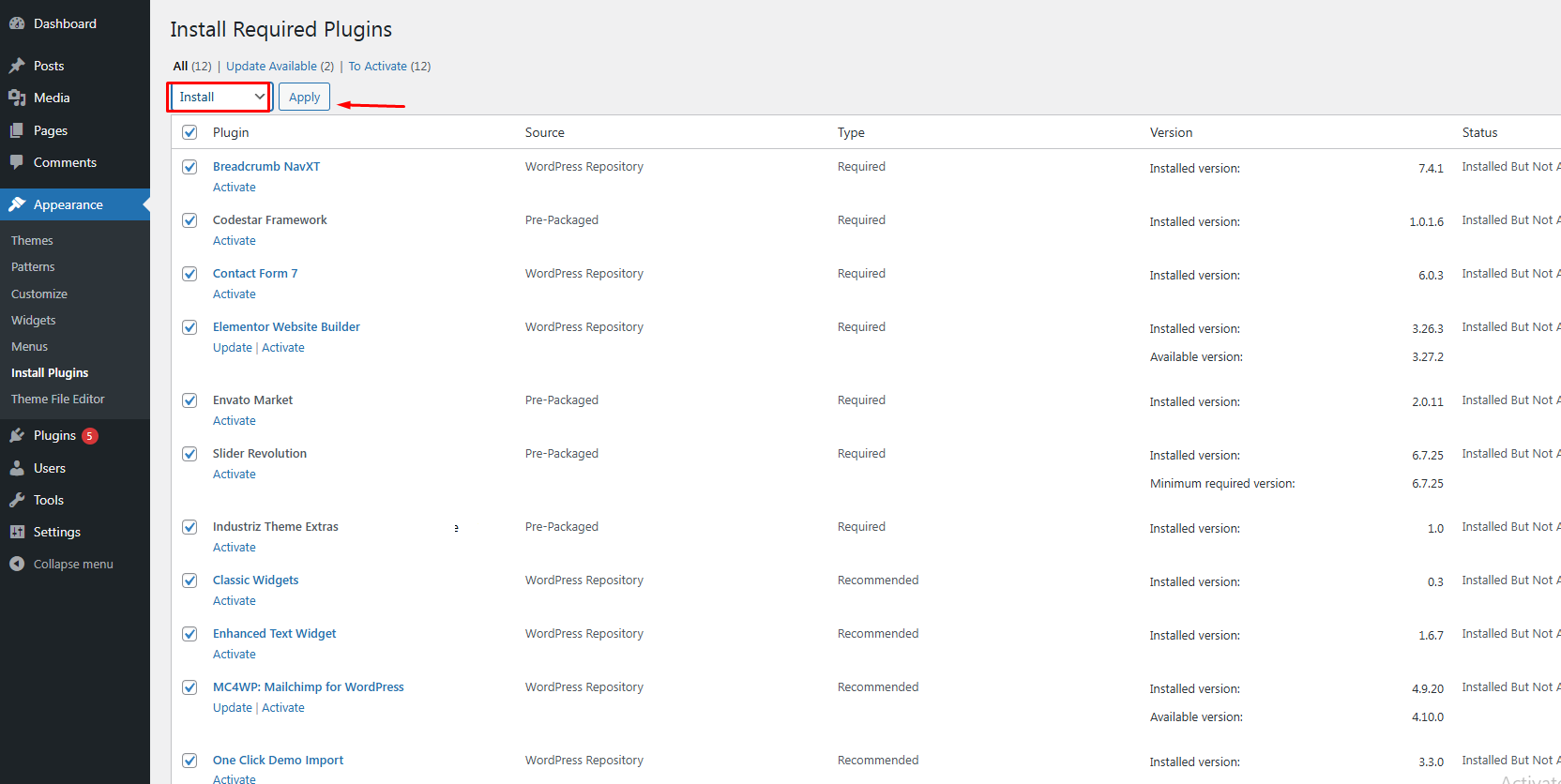The width and height of the screenshot is (1561, 784).
Task: Open the Contact Form 7 plugin link
Action: (x=255, y=274)
